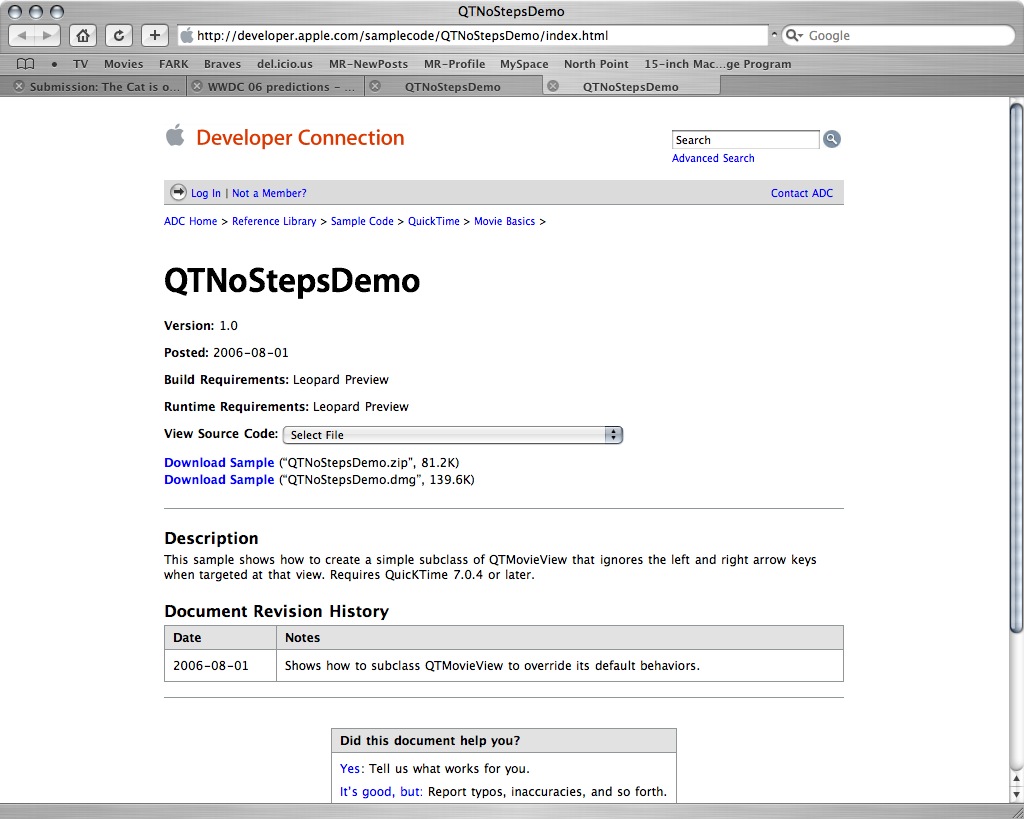Viewport: 1024px width, 819px height.
Task: Open the Braves bookmark
Action: tap(222, 64)
